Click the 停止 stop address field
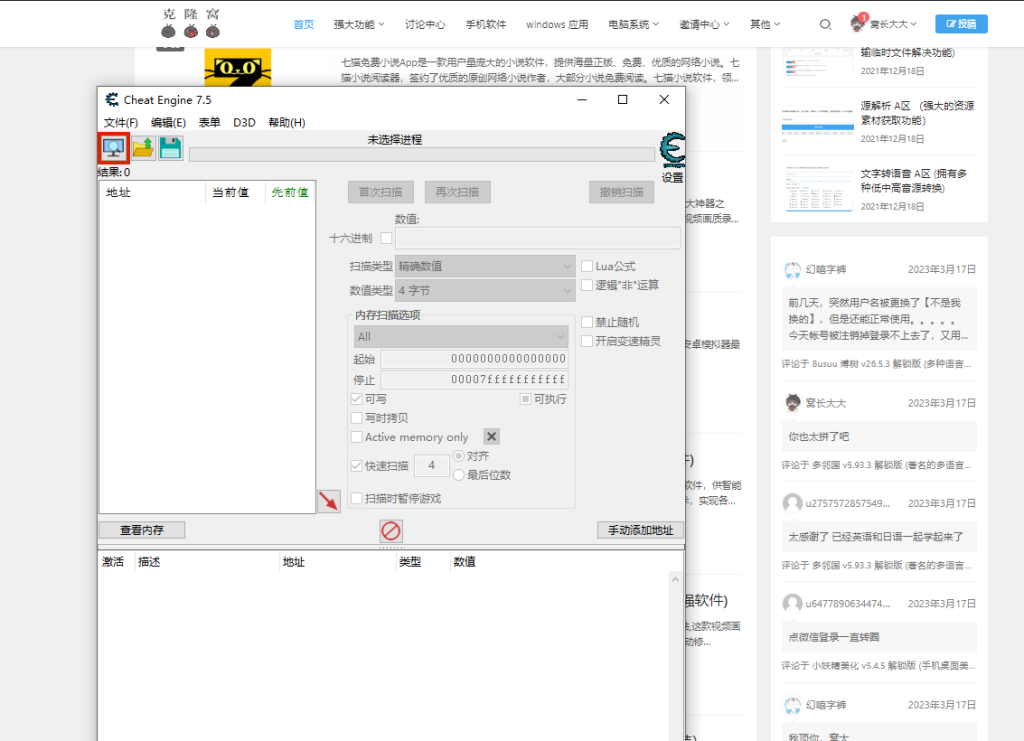 pyautogui.click(x=474, y=380)
